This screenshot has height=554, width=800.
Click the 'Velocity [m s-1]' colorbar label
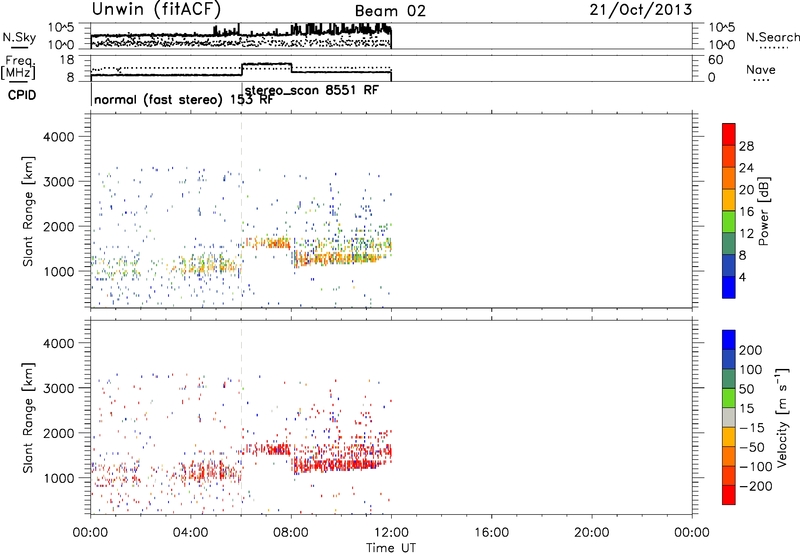(x=782, y=417)
